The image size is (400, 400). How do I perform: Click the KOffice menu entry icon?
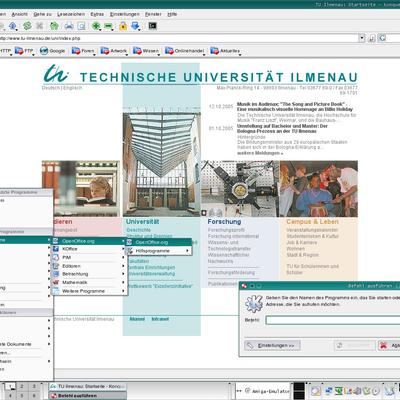tap(56, 249)
